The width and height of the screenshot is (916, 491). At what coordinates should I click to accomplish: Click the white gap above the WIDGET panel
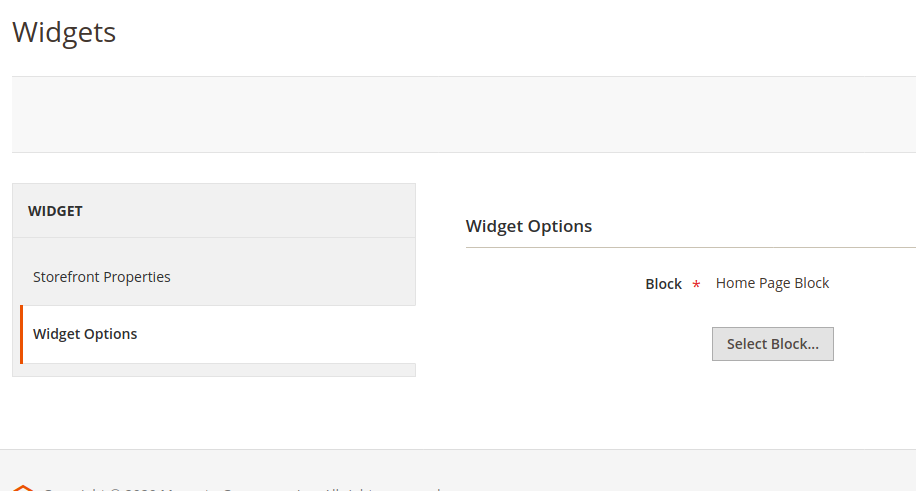point(214,168)
